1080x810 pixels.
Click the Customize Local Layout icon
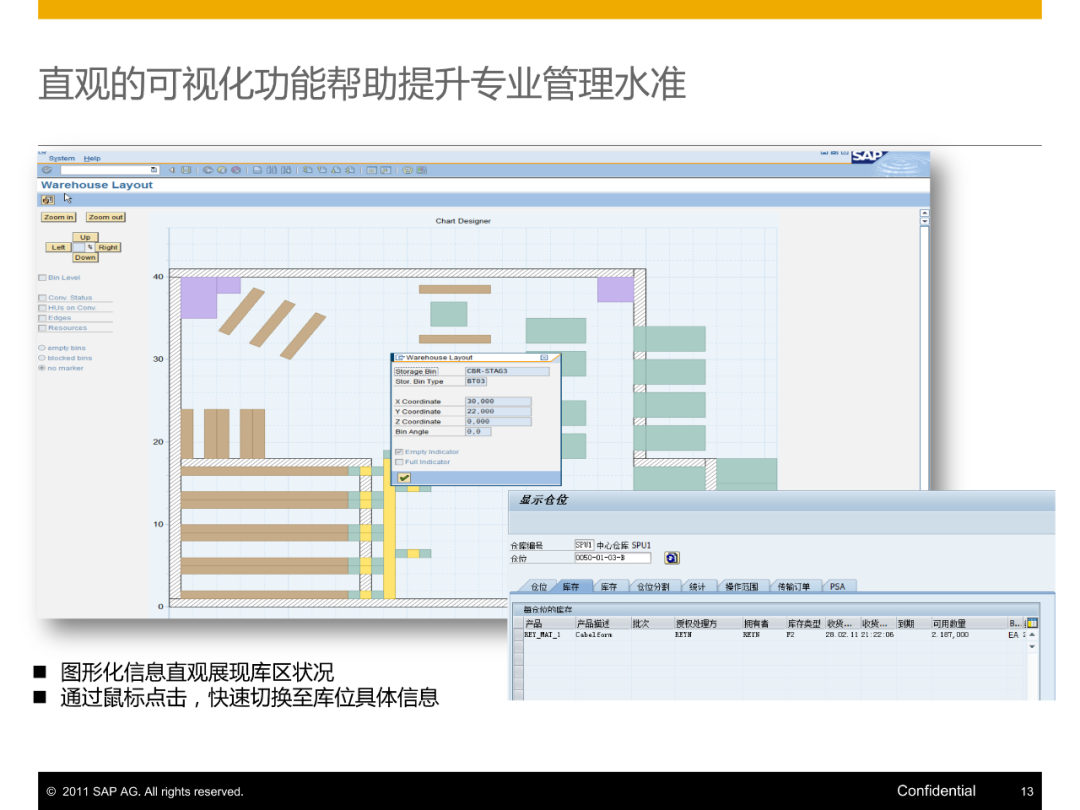pyautogui.click(x=422, y=170)
